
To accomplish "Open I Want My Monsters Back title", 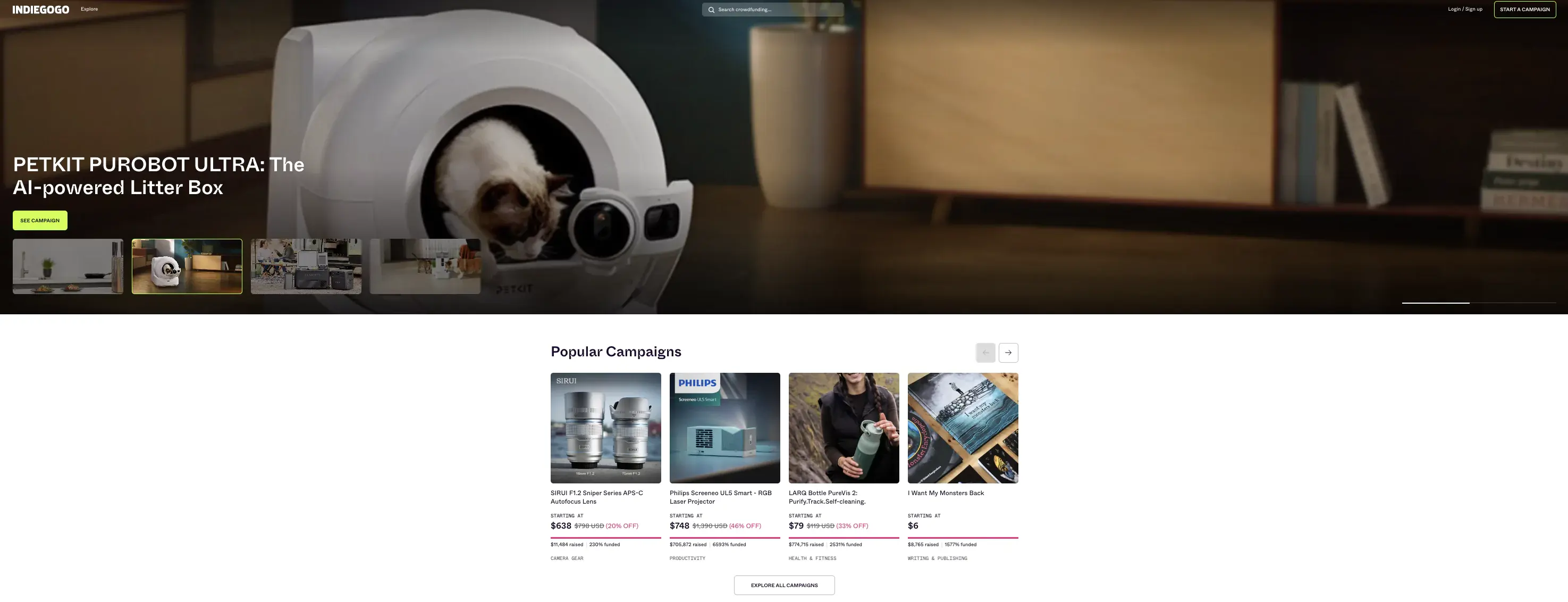I will [x=945, y=493].
